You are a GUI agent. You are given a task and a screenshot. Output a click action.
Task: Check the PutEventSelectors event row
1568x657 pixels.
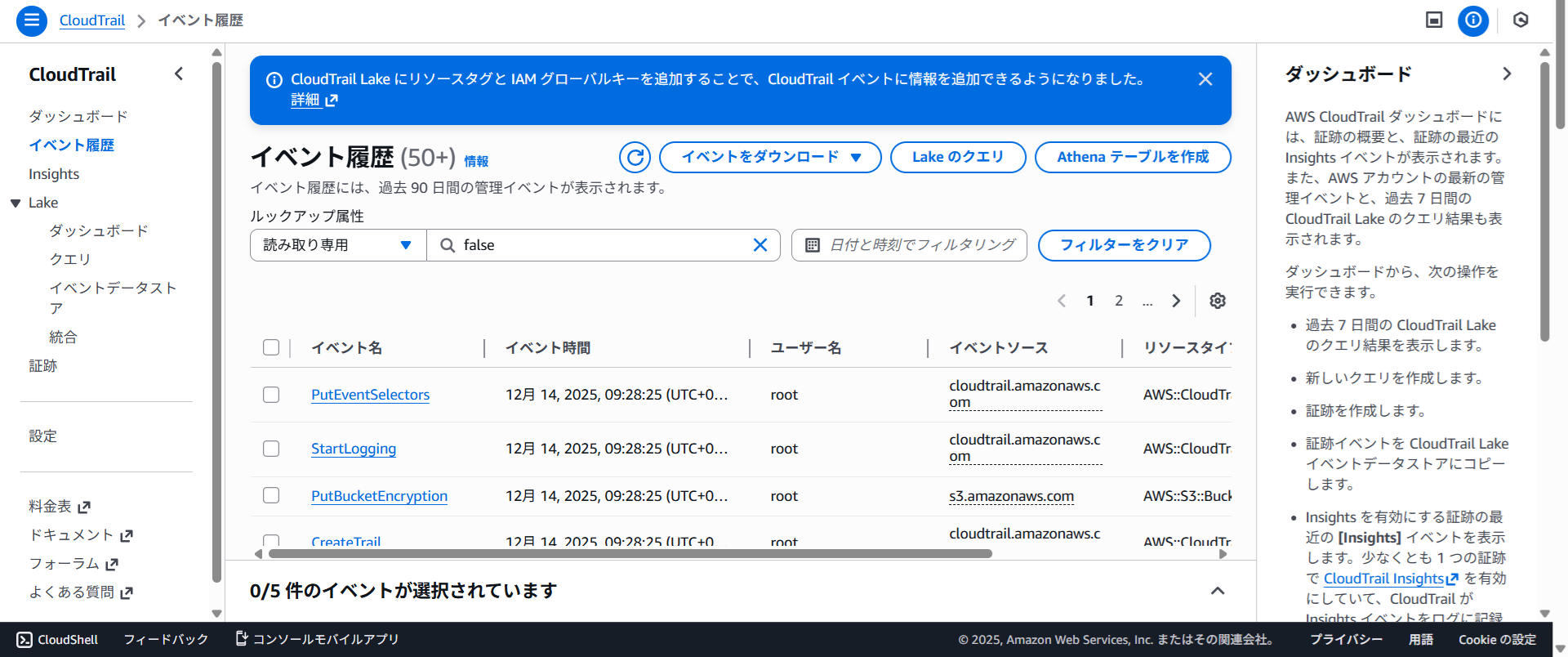271,395
